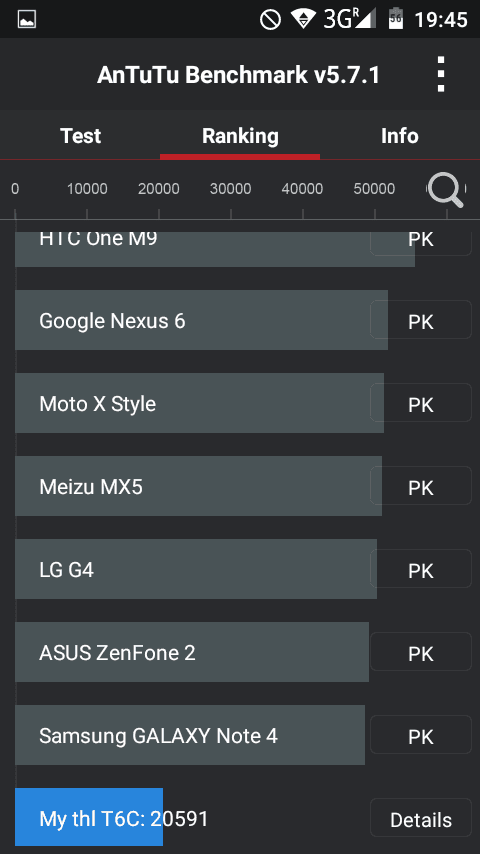Tap the battery icon in status bar
The height and width of the screenshot is (854, 480).
[396, 19]
